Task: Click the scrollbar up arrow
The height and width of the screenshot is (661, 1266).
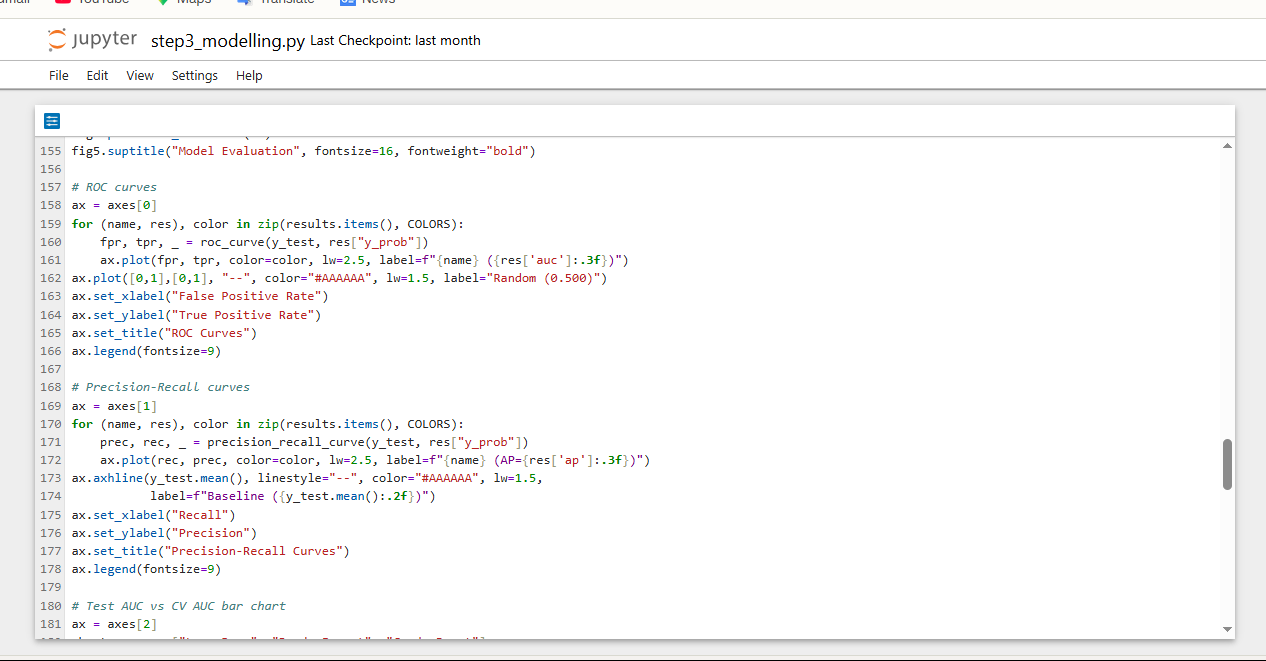Action: coord(1227,146)
